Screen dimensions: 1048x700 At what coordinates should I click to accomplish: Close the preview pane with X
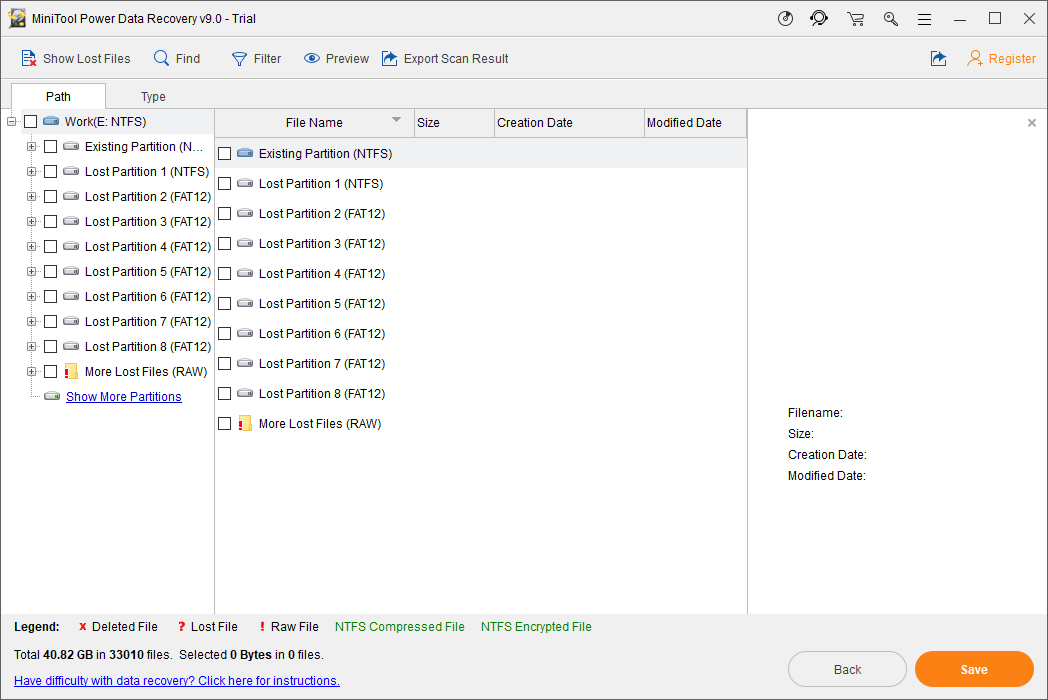[1032, 123]
